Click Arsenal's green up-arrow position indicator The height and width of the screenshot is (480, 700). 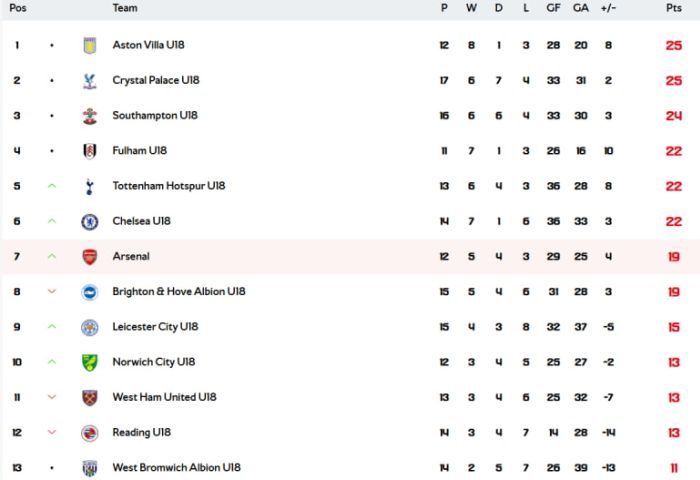[52, 256]
